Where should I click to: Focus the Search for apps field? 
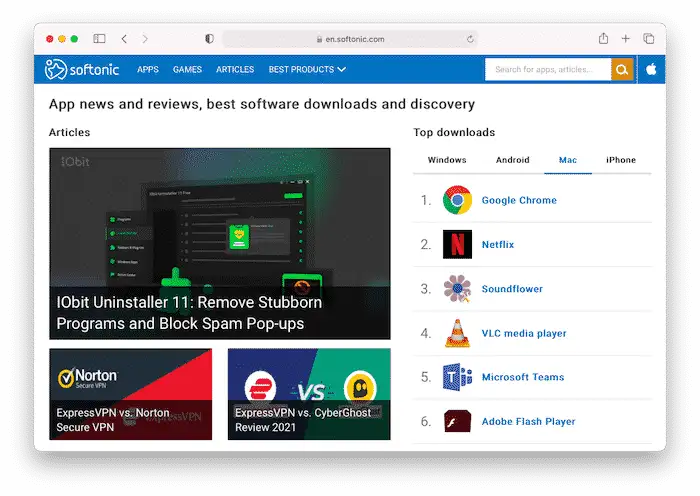pyautogui.click(x=548, y=70)
